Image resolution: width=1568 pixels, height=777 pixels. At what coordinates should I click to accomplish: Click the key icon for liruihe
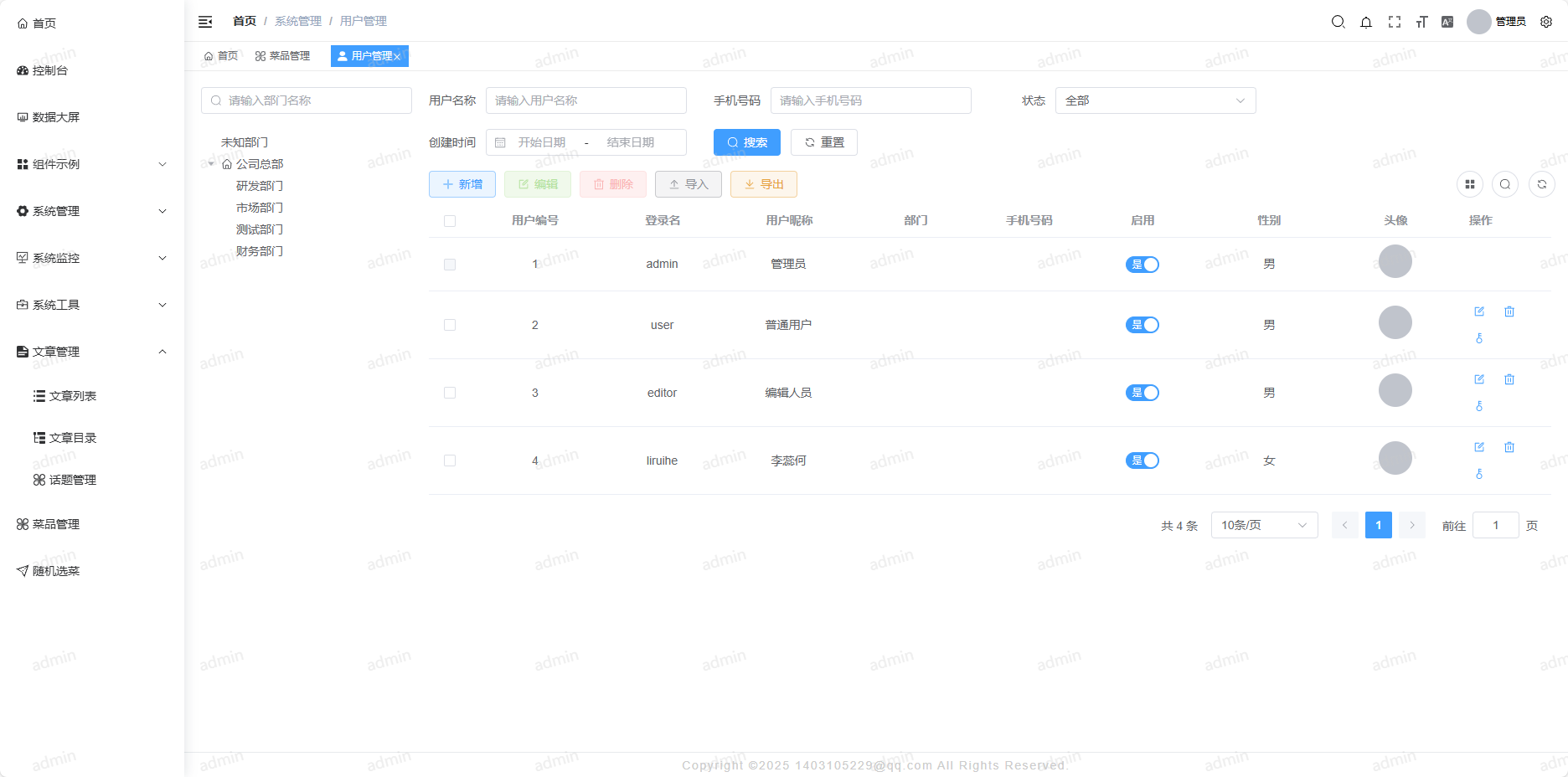click(x=1479, y=474)
